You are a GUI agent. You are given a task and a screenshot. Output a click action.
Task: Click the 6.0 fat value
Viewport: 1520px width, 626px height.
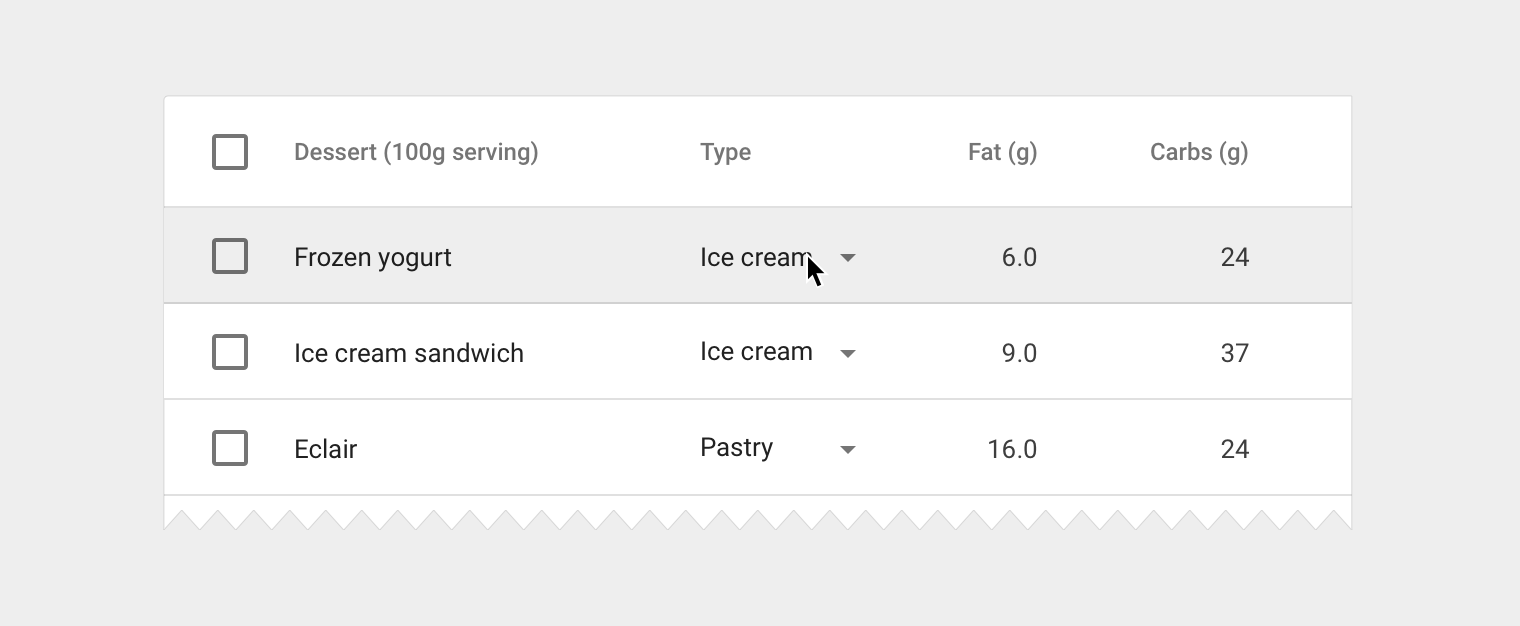point(1019,257)
